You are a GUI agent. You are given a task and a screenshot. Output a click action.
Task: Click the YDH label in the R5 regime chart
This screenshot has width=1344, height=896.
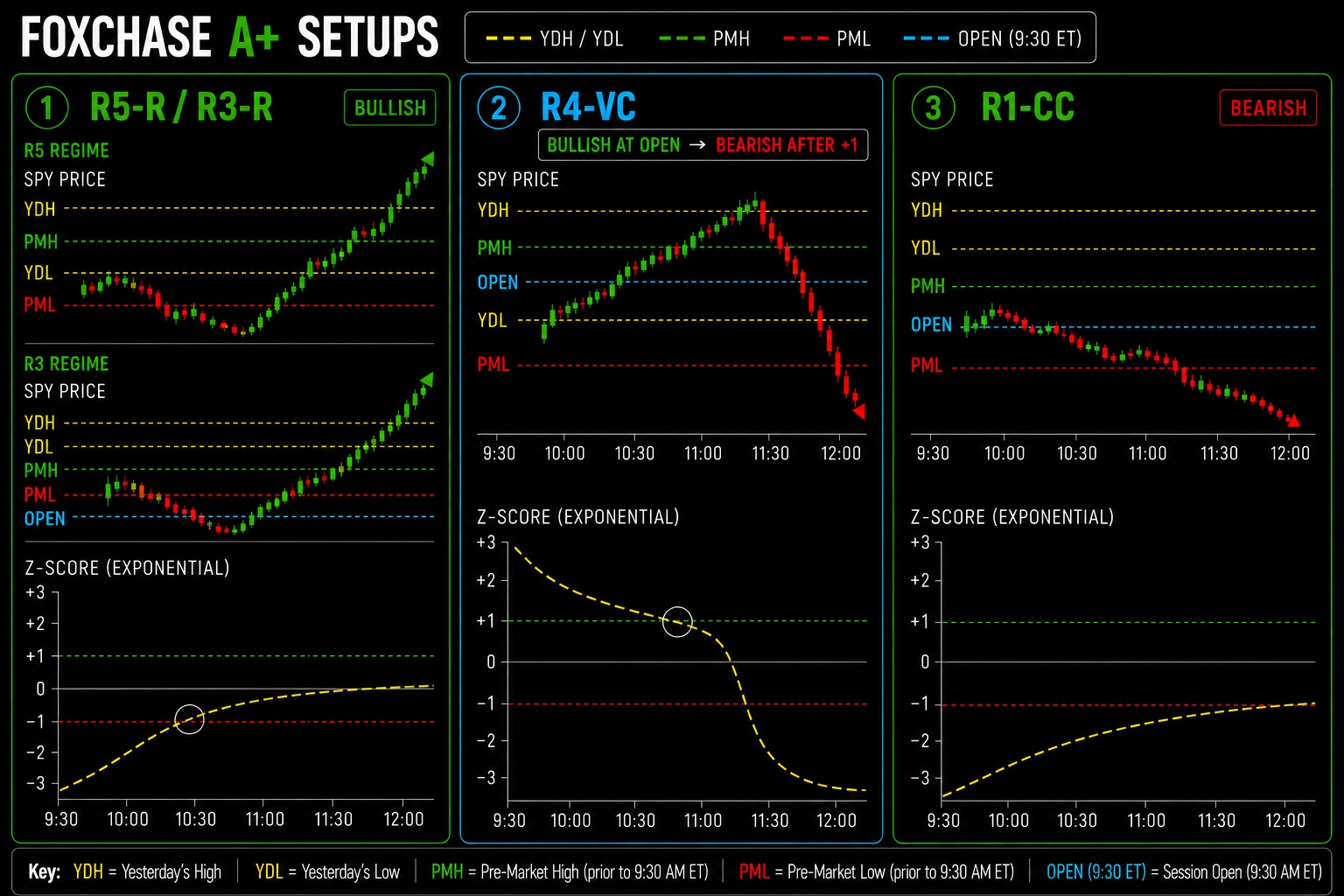click(39, 209)
